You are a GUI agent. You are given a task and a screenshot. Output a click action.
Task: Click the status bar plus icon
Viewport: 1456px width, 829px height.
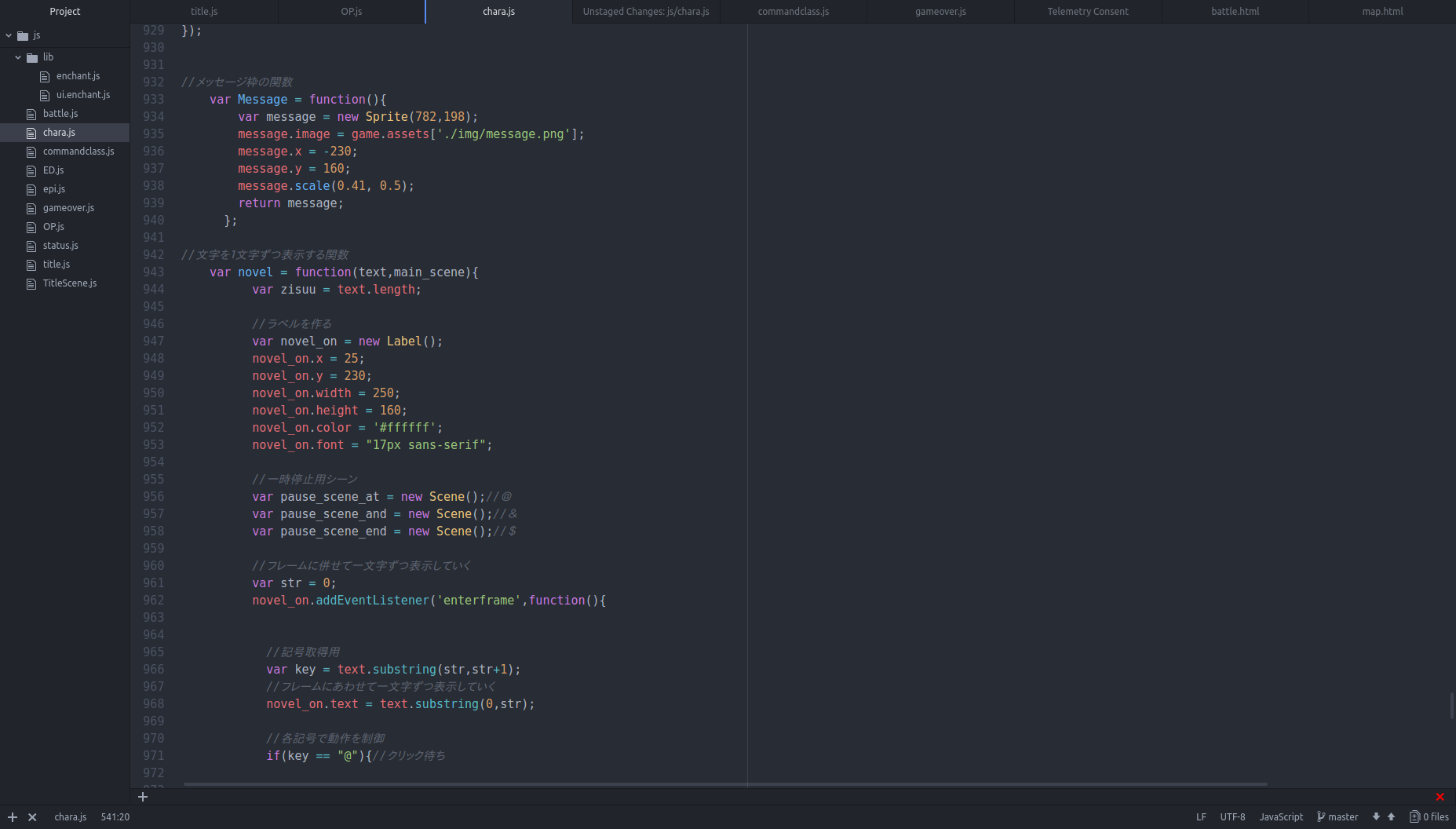coord(13,817)
